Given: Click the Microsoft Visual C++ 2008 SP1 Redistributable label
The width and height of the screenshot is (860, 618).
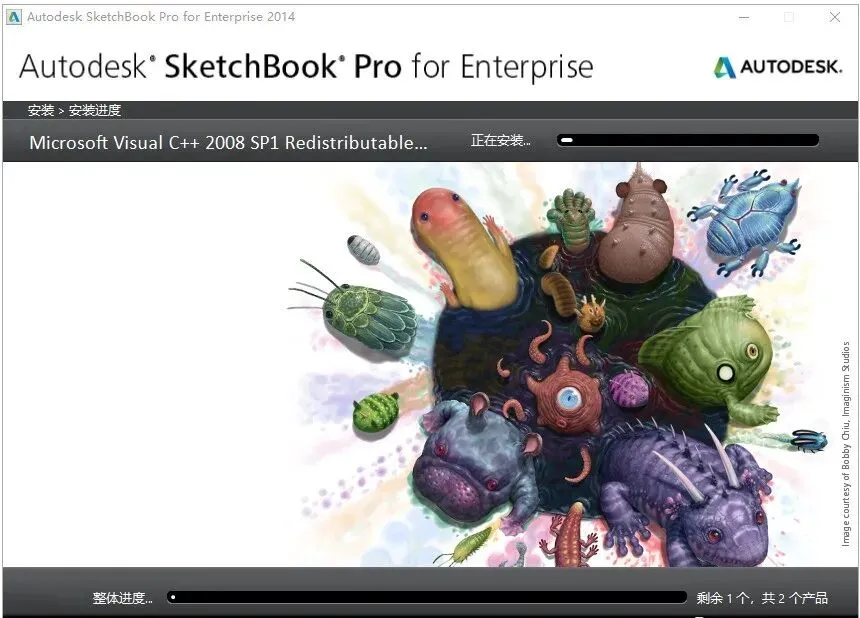Looking at the screenshot, I should (x=228, y=143).
